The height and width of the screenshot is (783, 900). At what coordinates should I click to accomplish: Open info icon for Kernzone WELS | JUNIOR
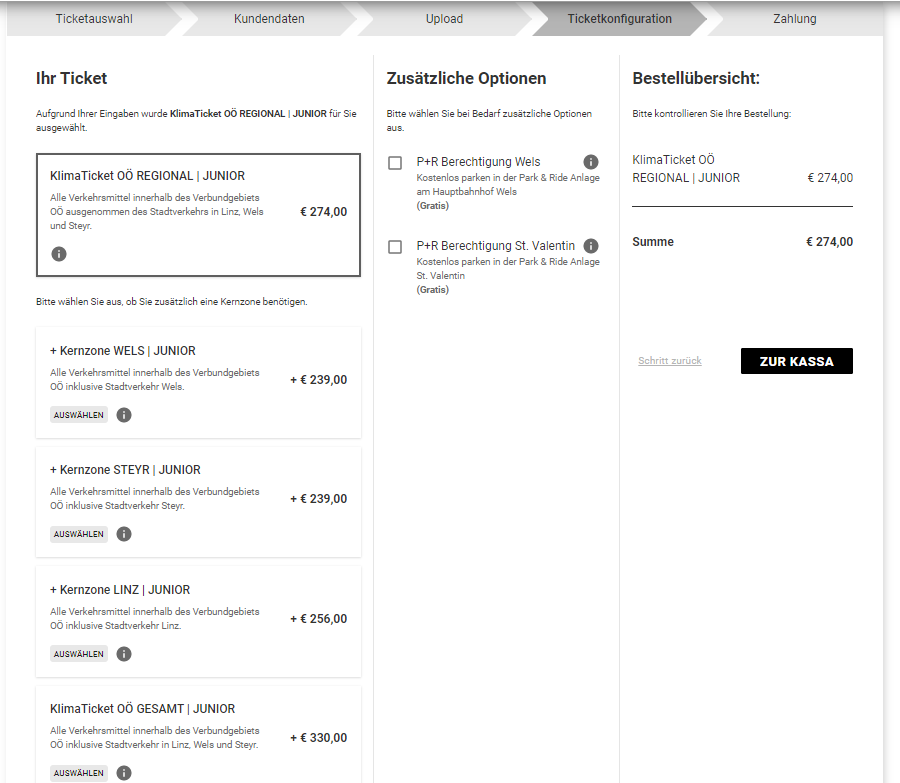[x=124, y=415]
